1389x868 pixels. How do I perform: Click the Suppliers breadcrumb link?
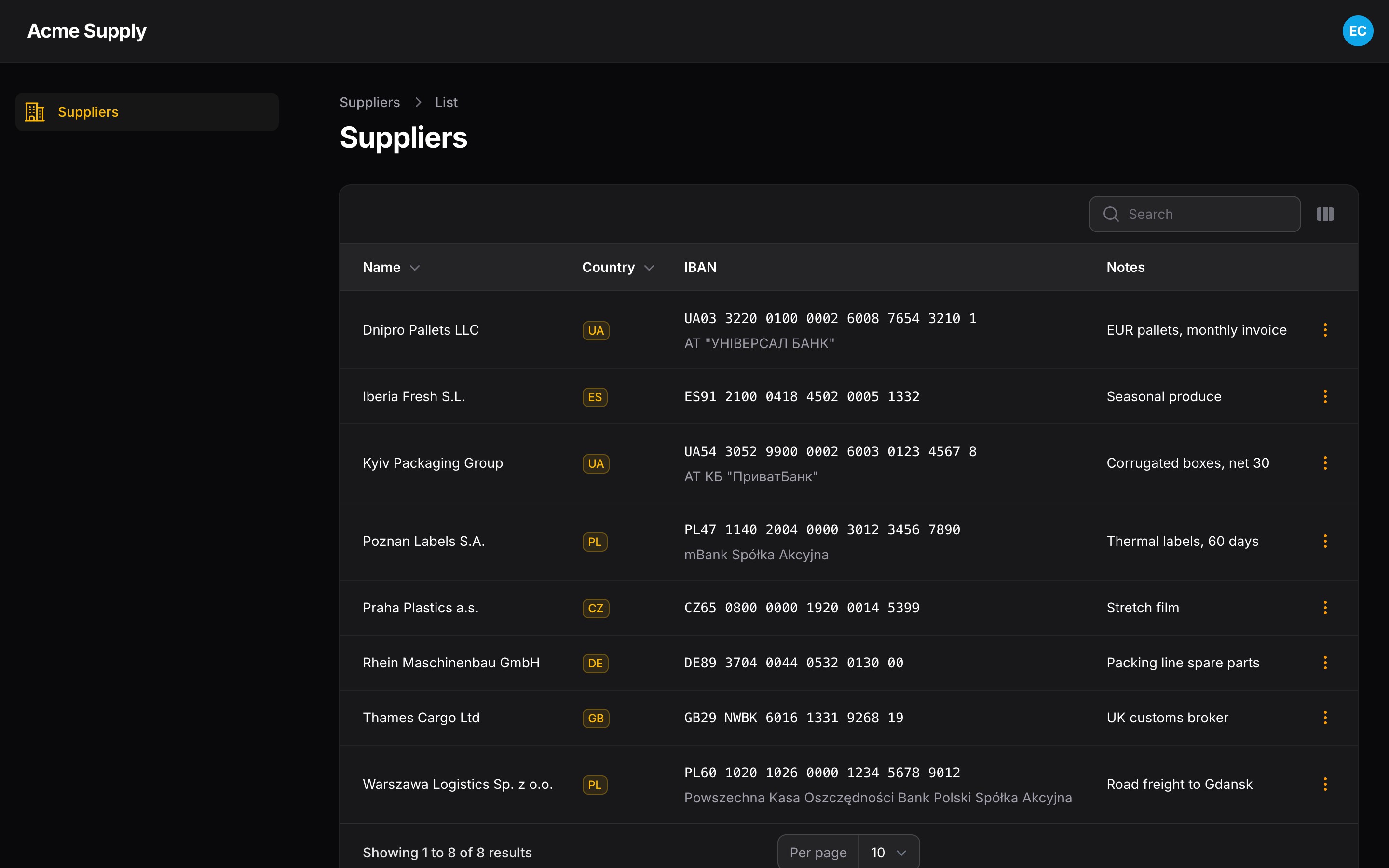click(369, 102)
